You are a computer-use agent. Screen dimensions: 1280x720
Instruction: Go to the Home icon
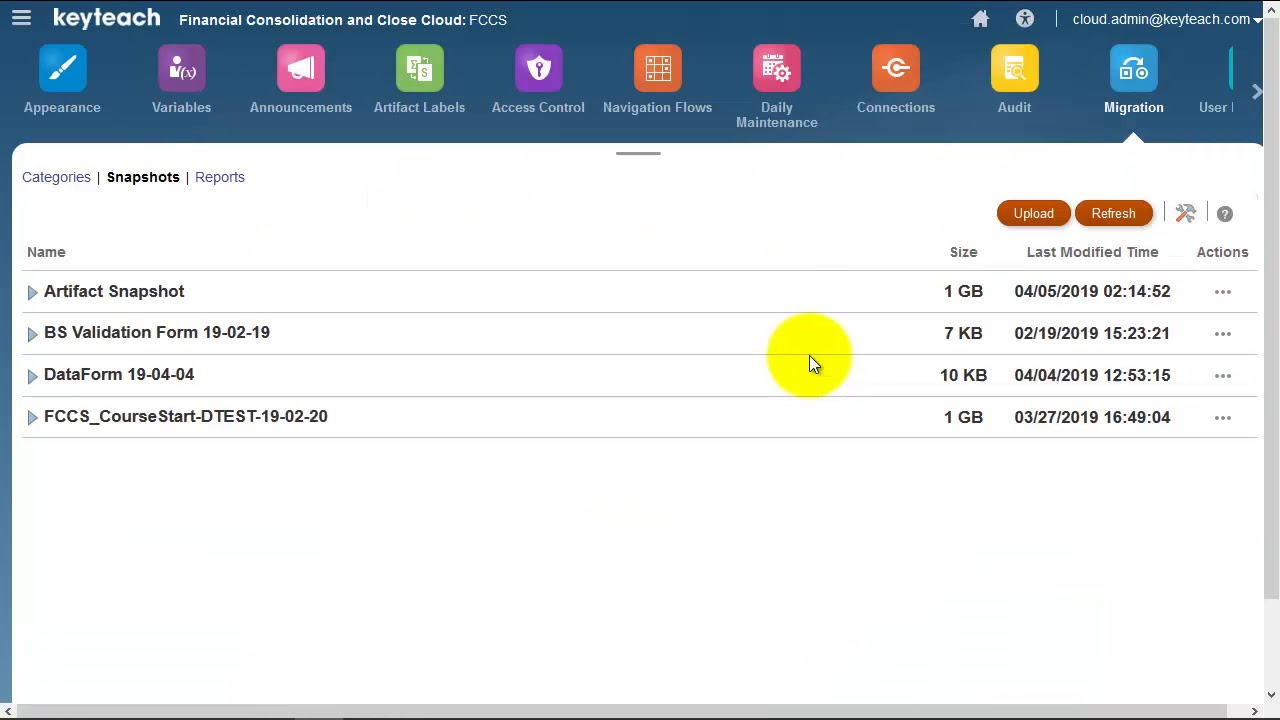pyautogui.click(x=980, y=19)
